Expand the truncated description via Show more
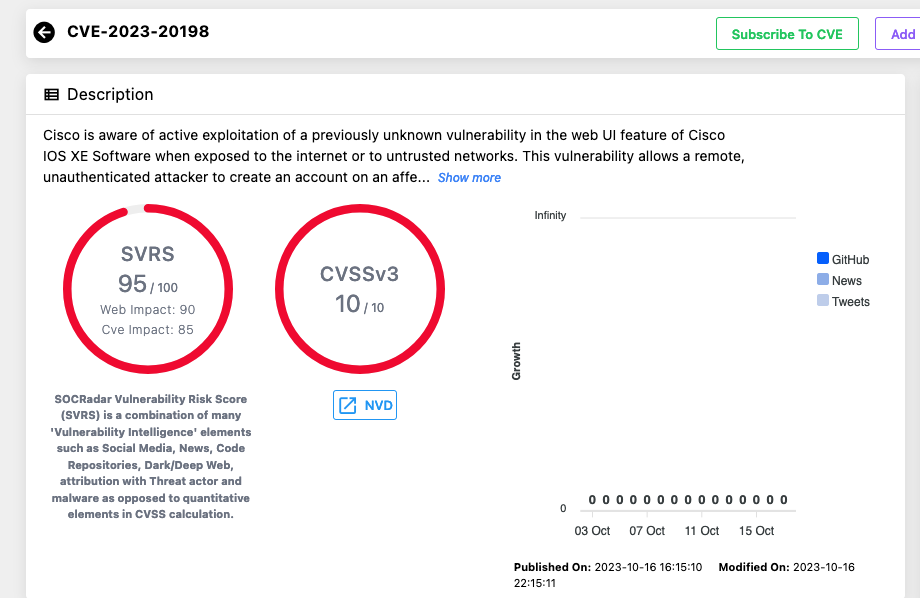 [x=469, y=177]
